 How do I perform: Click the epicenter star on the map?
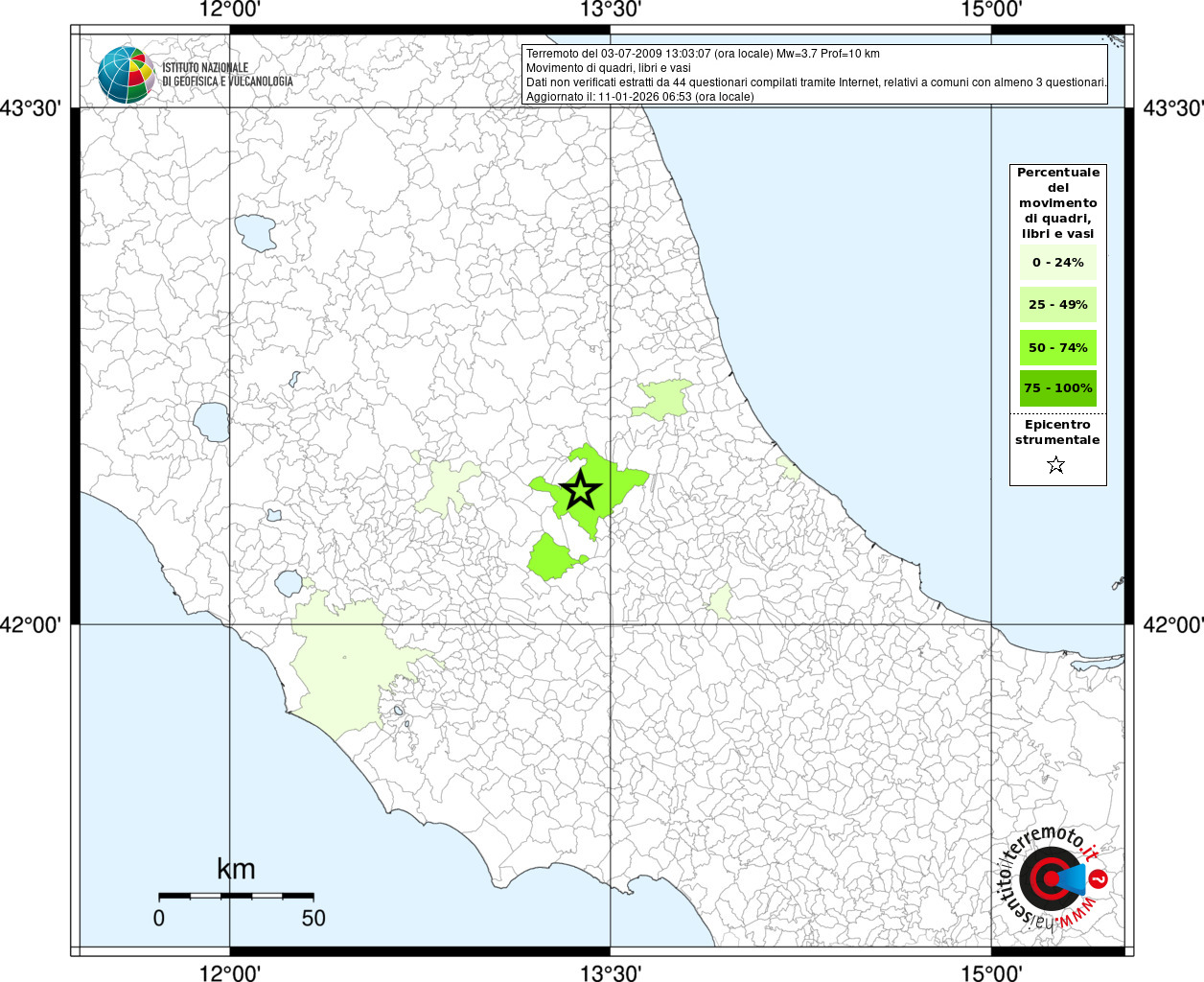pos(580,491)
